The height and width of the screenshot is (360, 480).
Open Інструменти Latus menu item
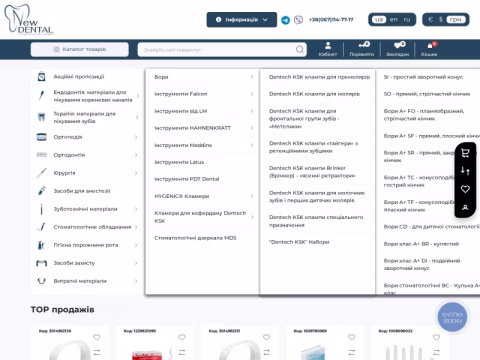pyautogui.click(x=179, y=162)
